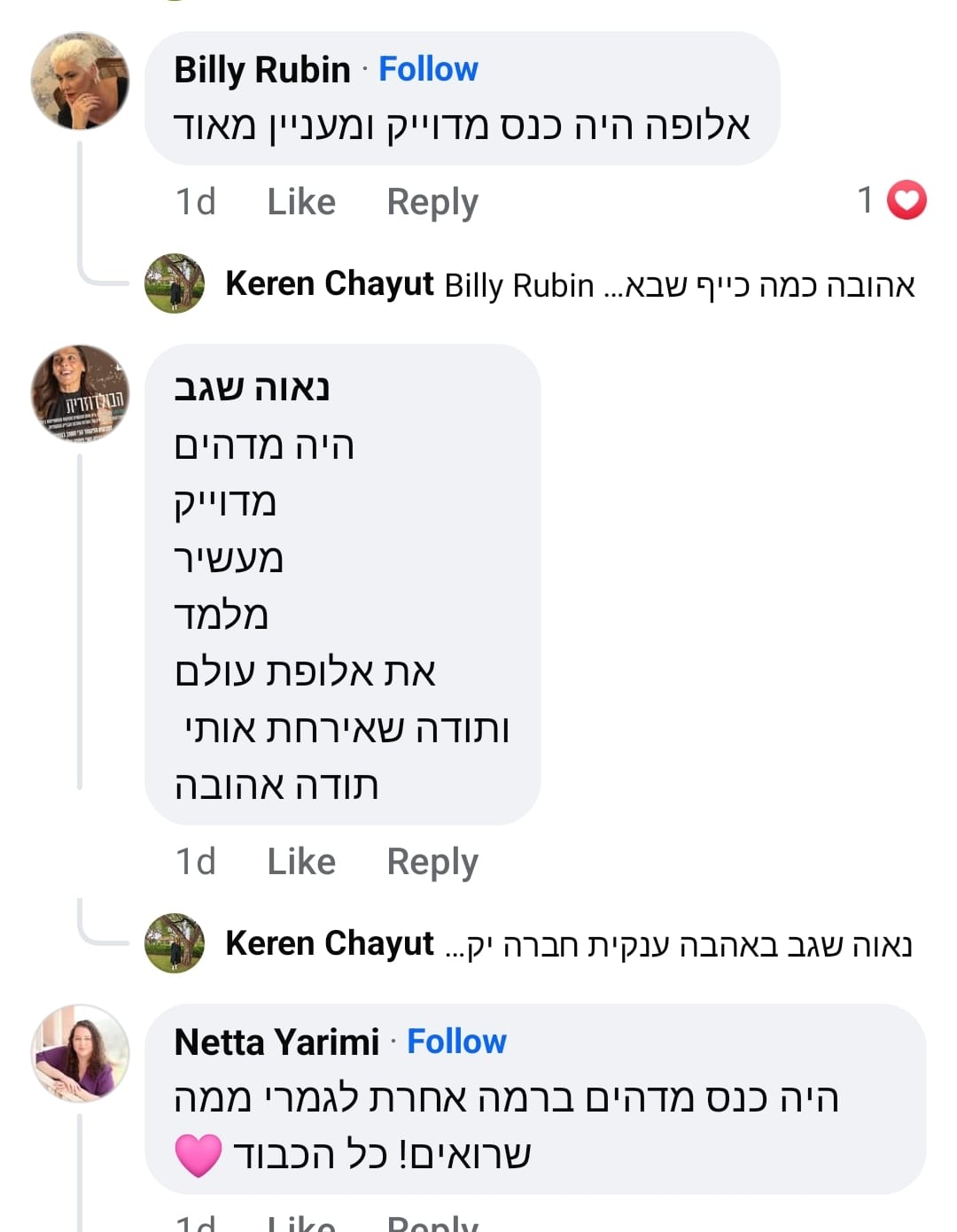Image resolution: width=957 pixels, height=1232 pixels.
Task: Open Netta Yarimi's profile picture
Action: [x=80, y=1052]
